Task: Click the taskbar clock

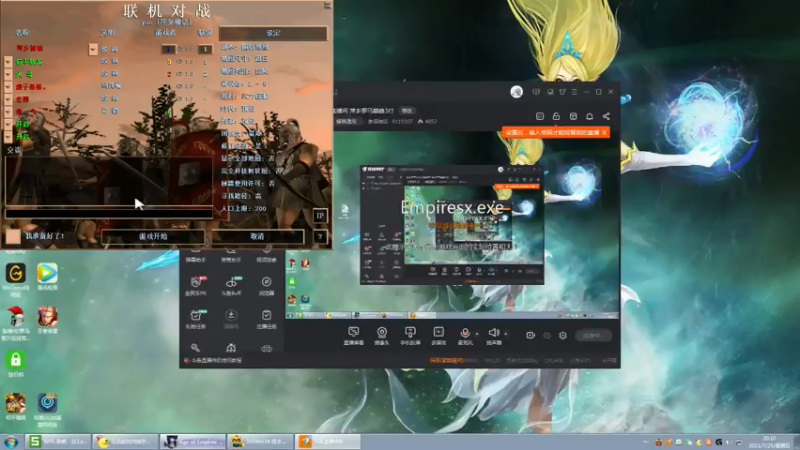Action: 769,441
